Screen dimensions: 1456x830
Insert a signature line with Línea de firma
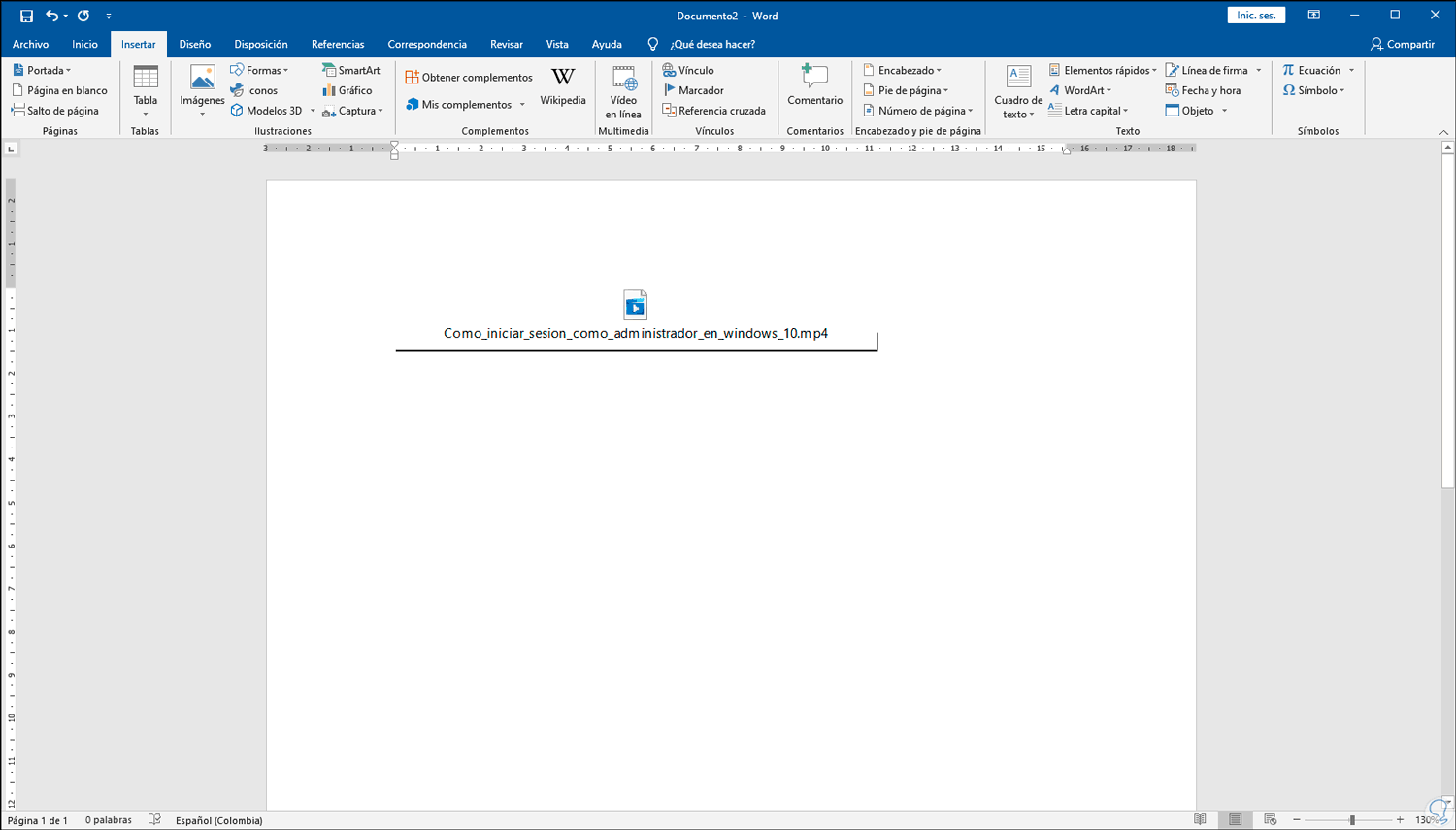click(x=1207, y=70)
